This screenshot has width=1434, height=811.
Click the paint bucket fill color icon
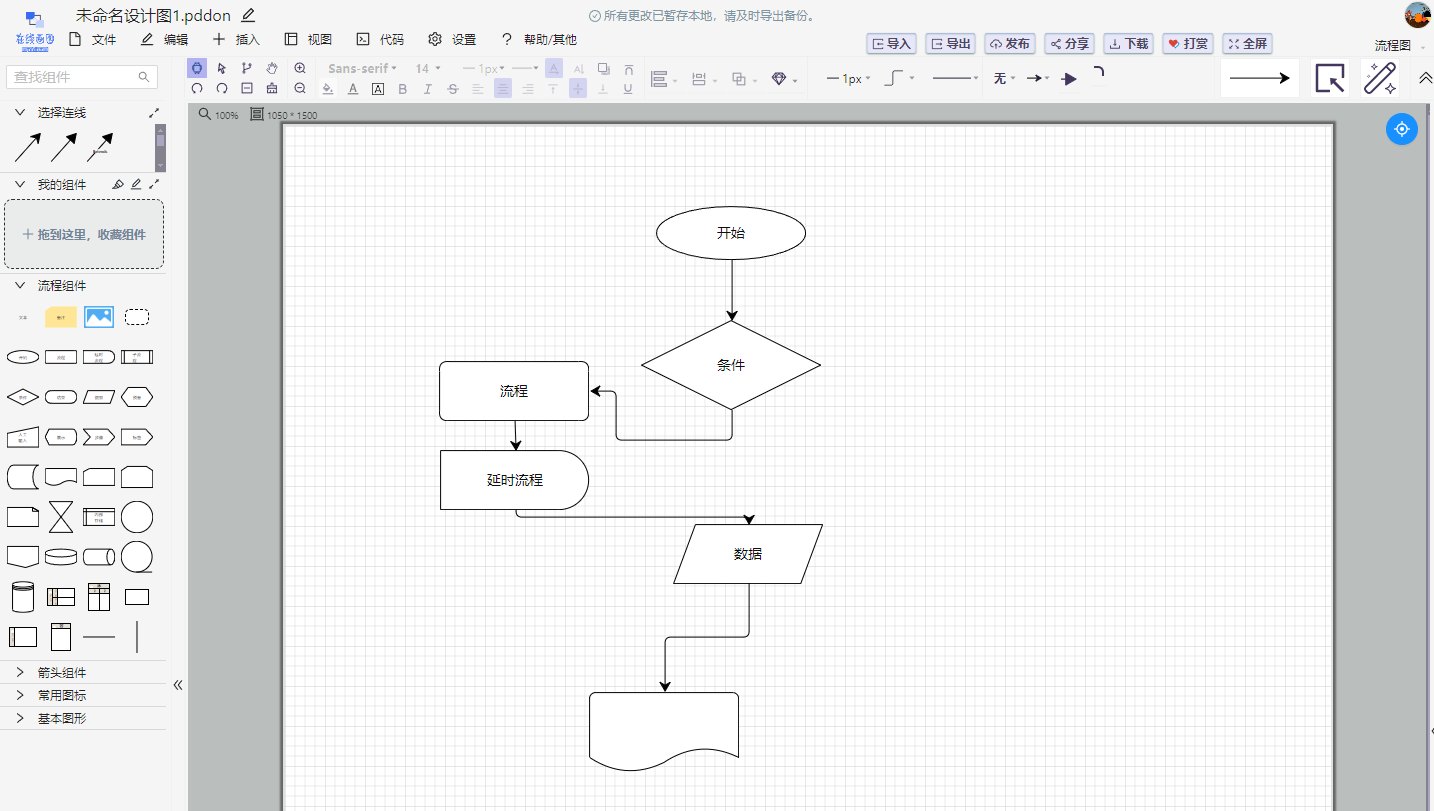coord(328,88)
